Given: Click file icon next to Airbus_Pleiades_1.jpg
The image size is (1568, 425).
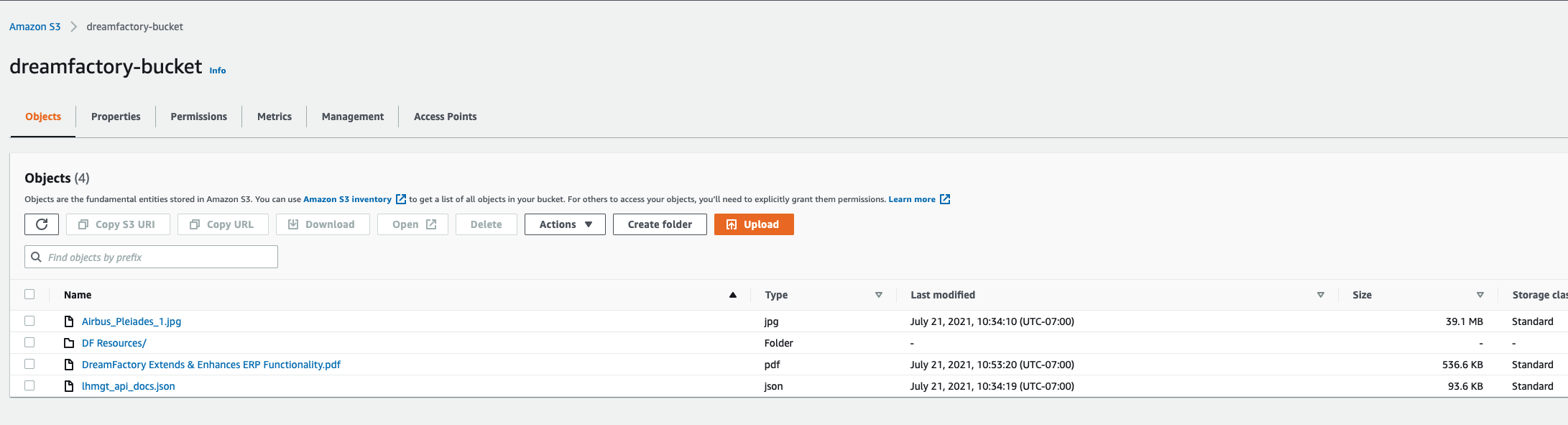Looking at the screenshot, I should click(x=69, y=321).
